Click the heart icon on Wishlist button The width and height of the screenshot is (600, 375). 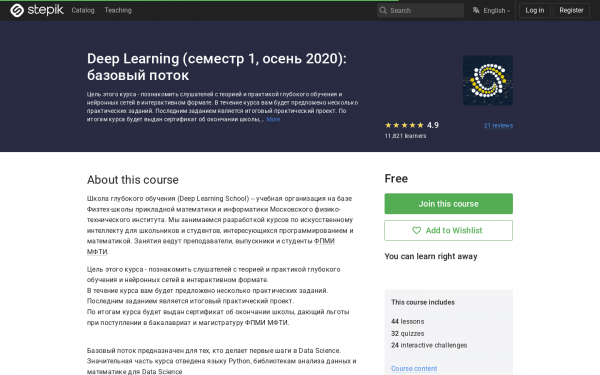click(416, 230)
